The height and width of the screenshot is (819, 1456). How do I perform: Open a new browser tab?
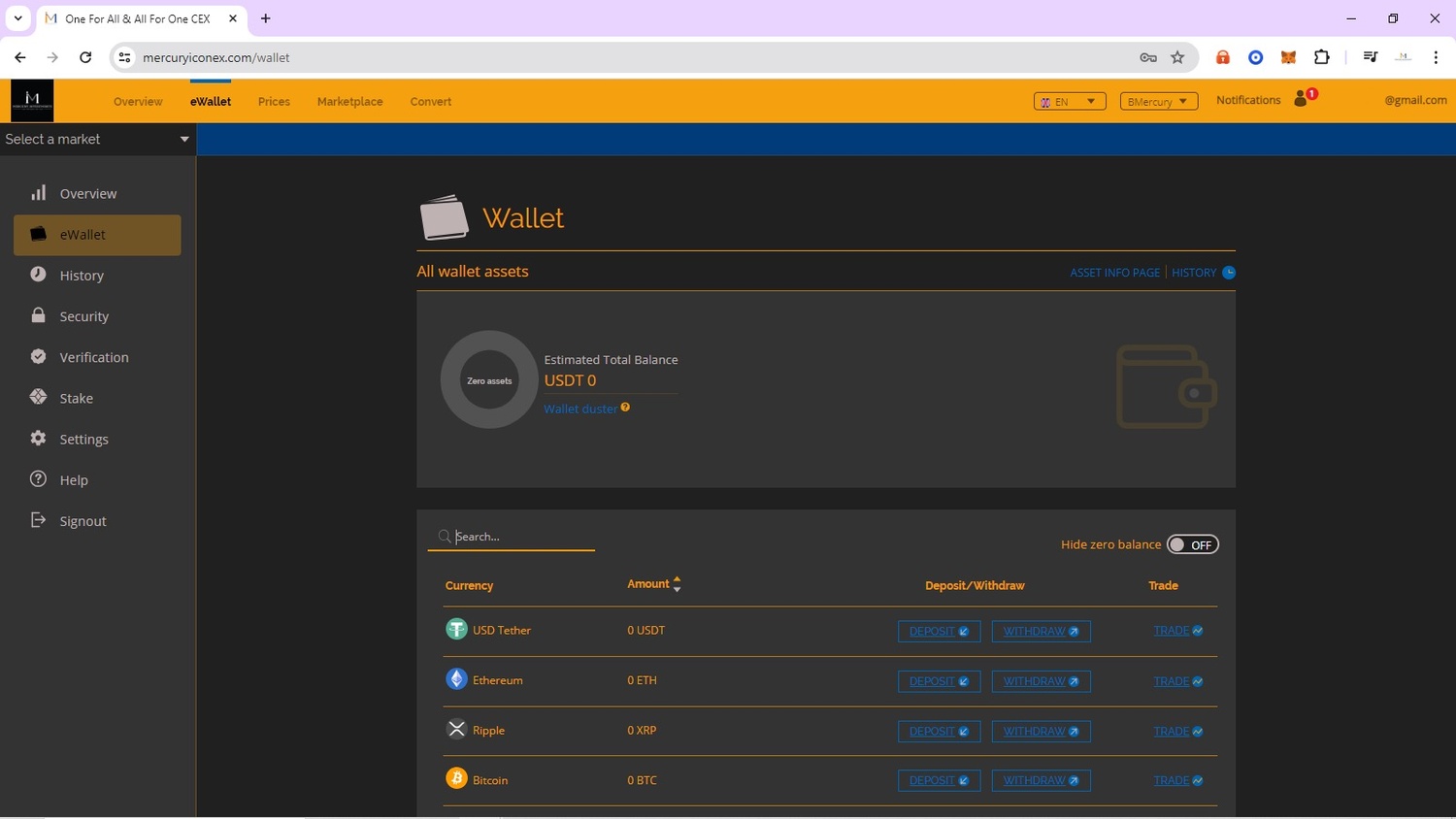click(265, 18)
